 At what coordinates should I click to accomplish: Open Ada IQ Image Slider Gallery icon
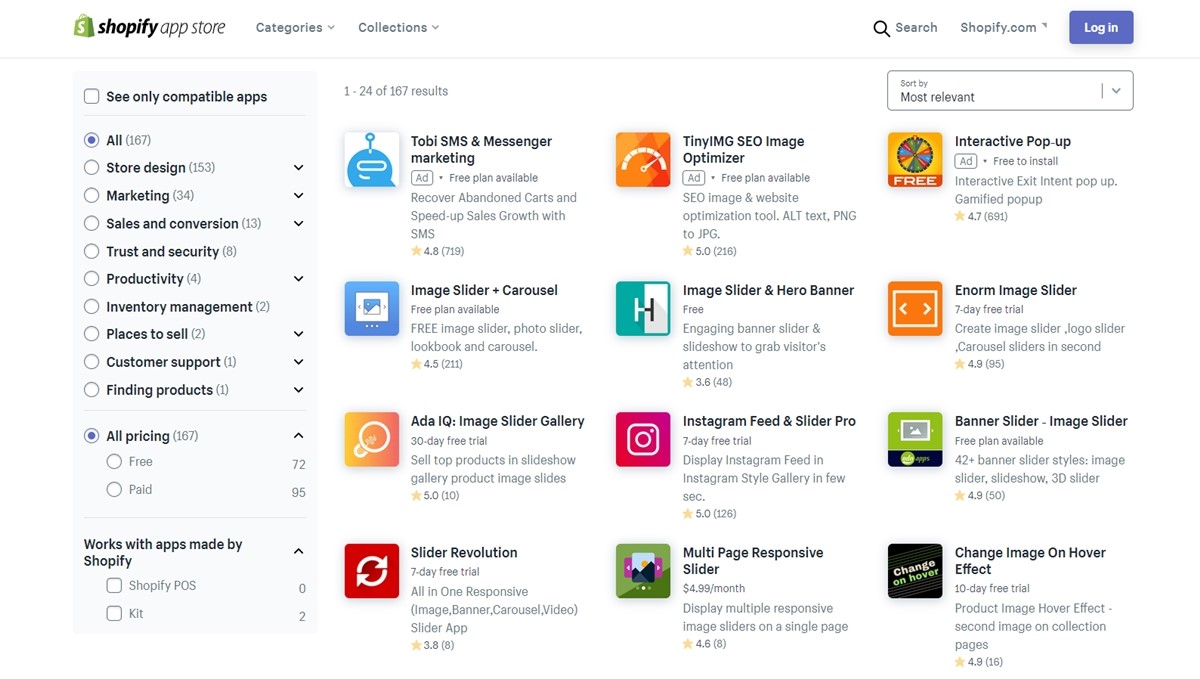(x=372, y=439)
